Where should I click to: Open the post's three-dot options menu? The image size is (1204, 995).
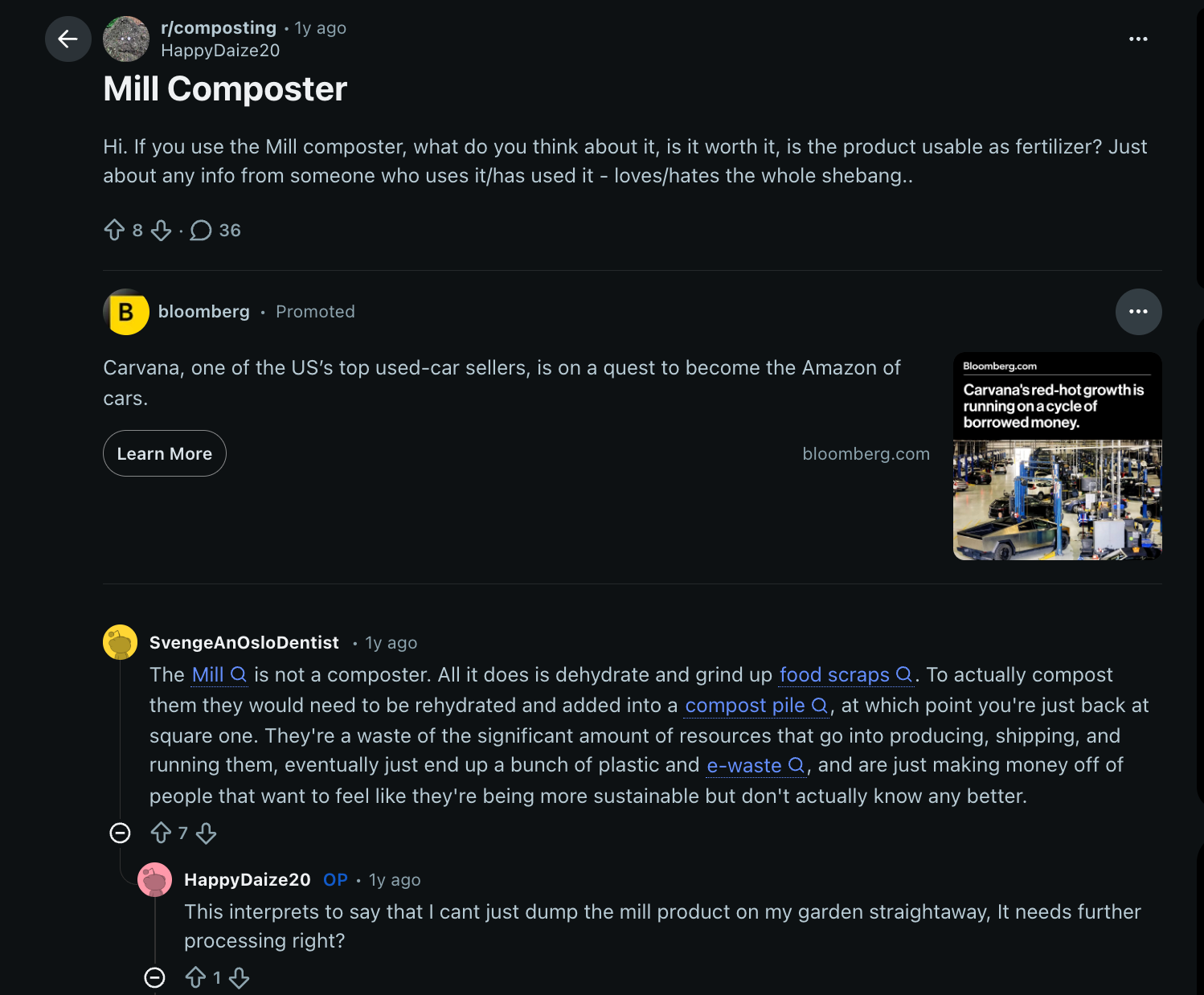tap(1138, 39)
